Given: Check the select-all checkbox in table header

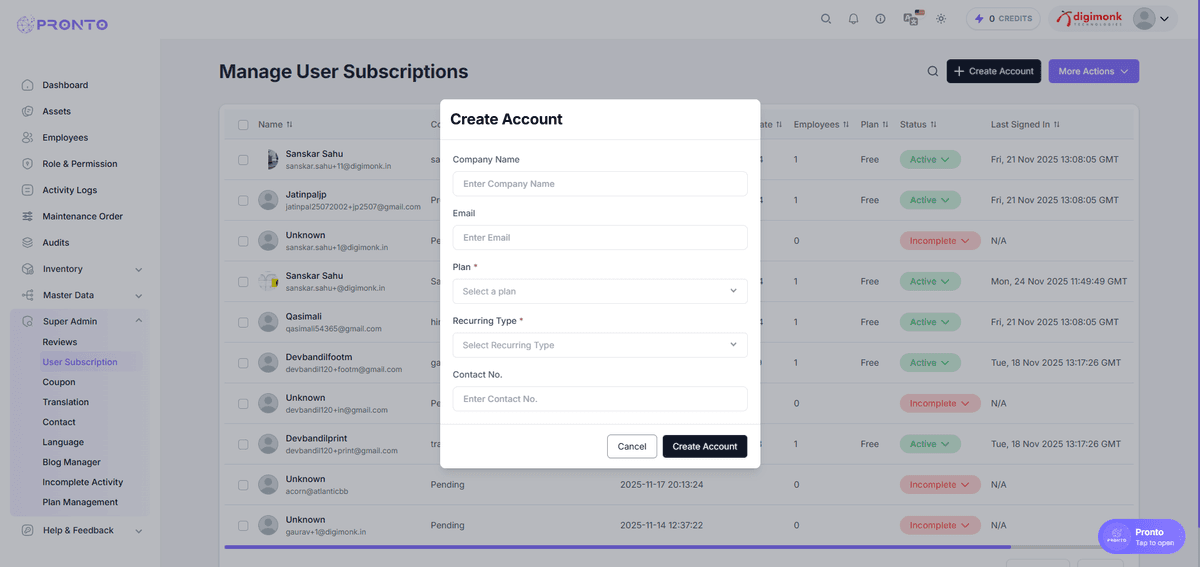Looking at the screenshot, I should [x=243, y=125].
